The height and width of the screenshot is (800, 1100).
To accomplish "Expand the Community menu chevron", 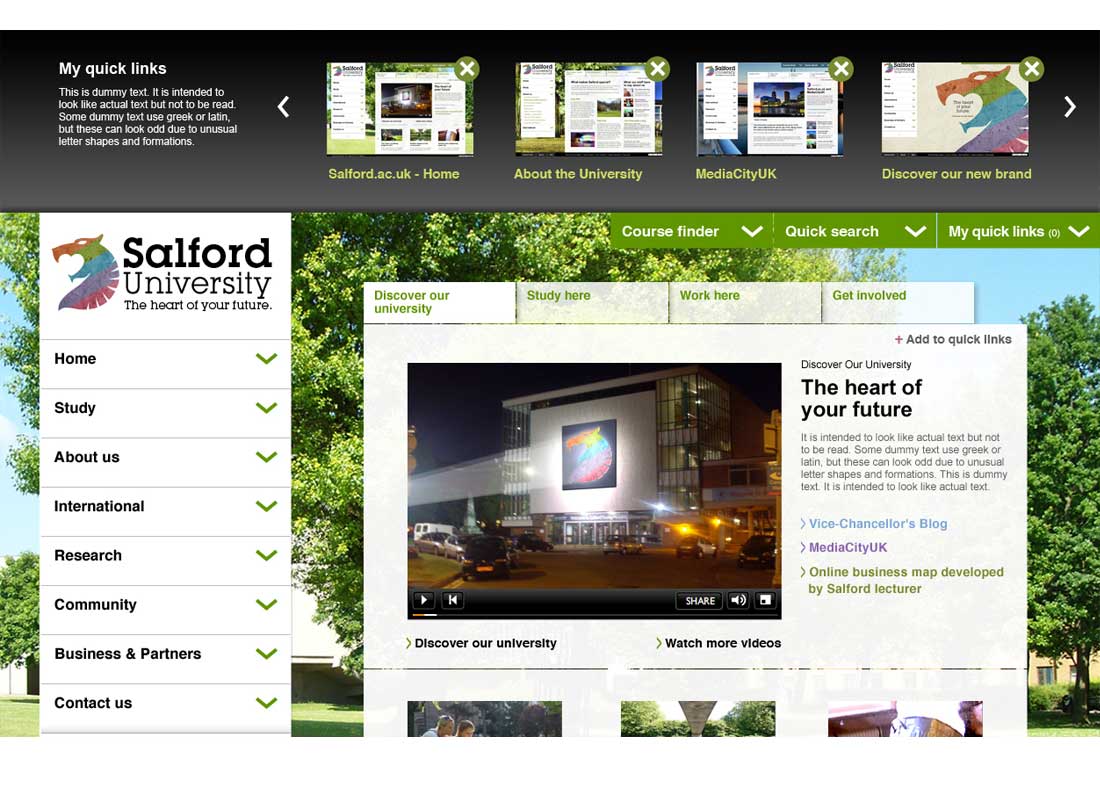I will coord(267,604).
